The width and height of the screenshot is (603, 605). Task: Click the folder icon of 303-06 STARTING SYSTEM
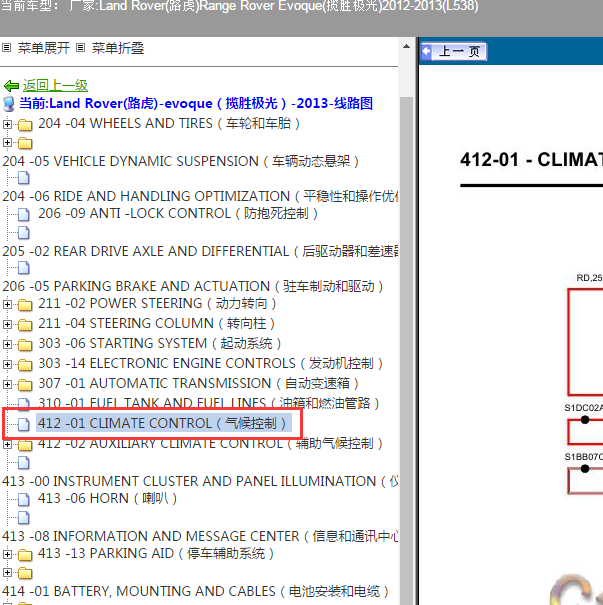click(x=25, y=345)
